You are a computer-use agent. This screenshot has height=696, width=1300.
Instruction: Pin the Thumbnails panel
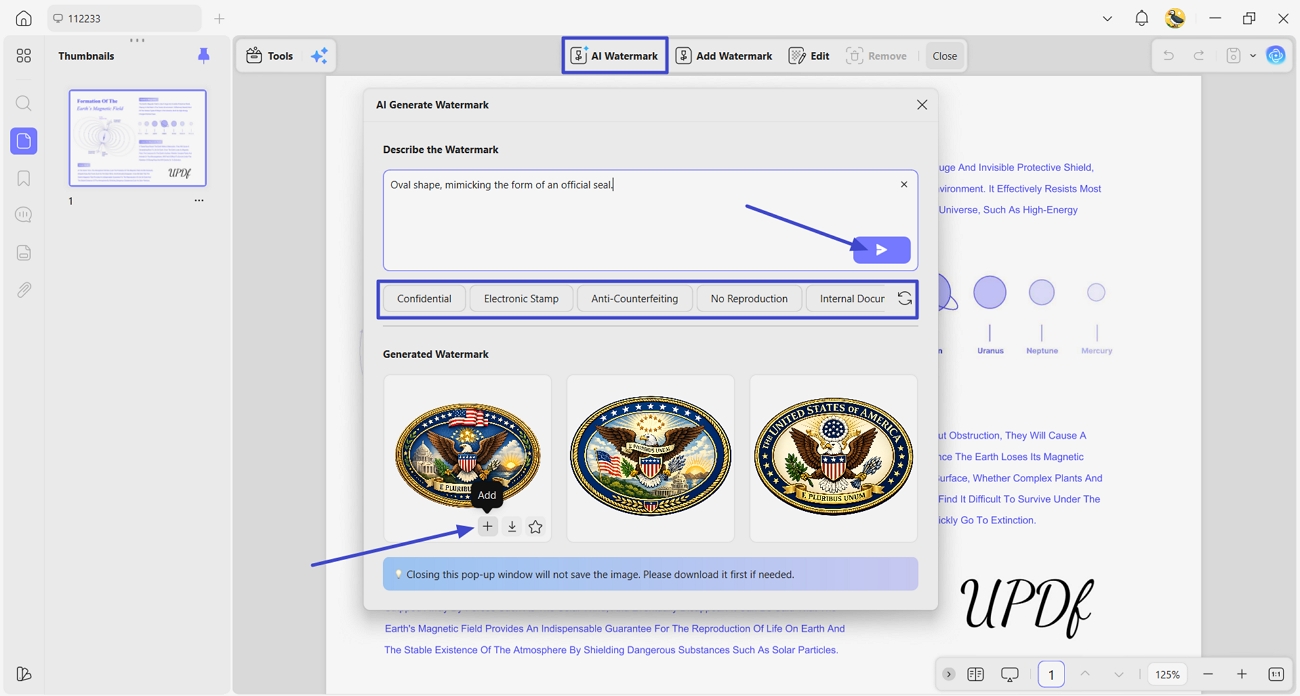point(203,56)
